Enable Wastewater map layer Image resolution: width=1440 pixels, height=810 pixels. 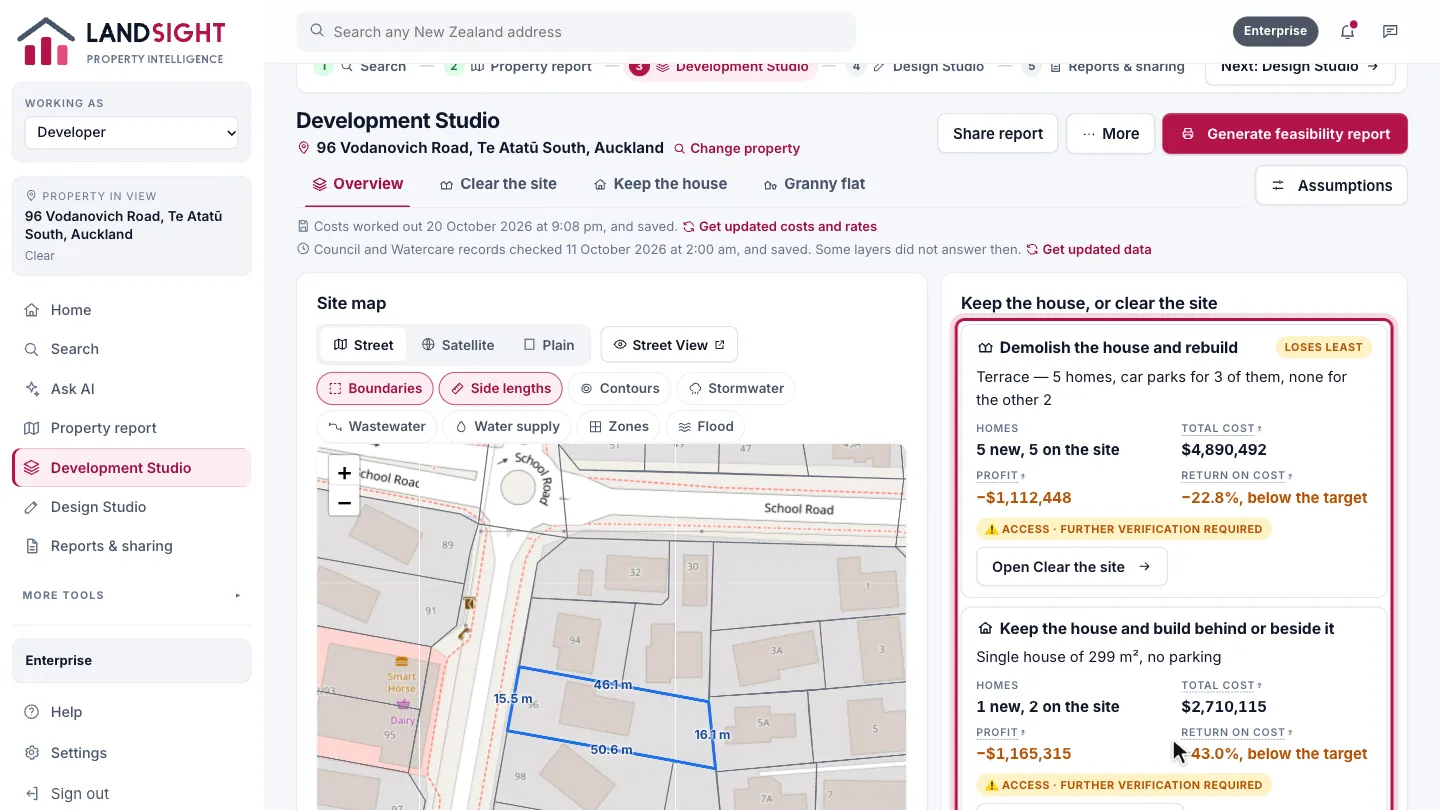(377, 426)
